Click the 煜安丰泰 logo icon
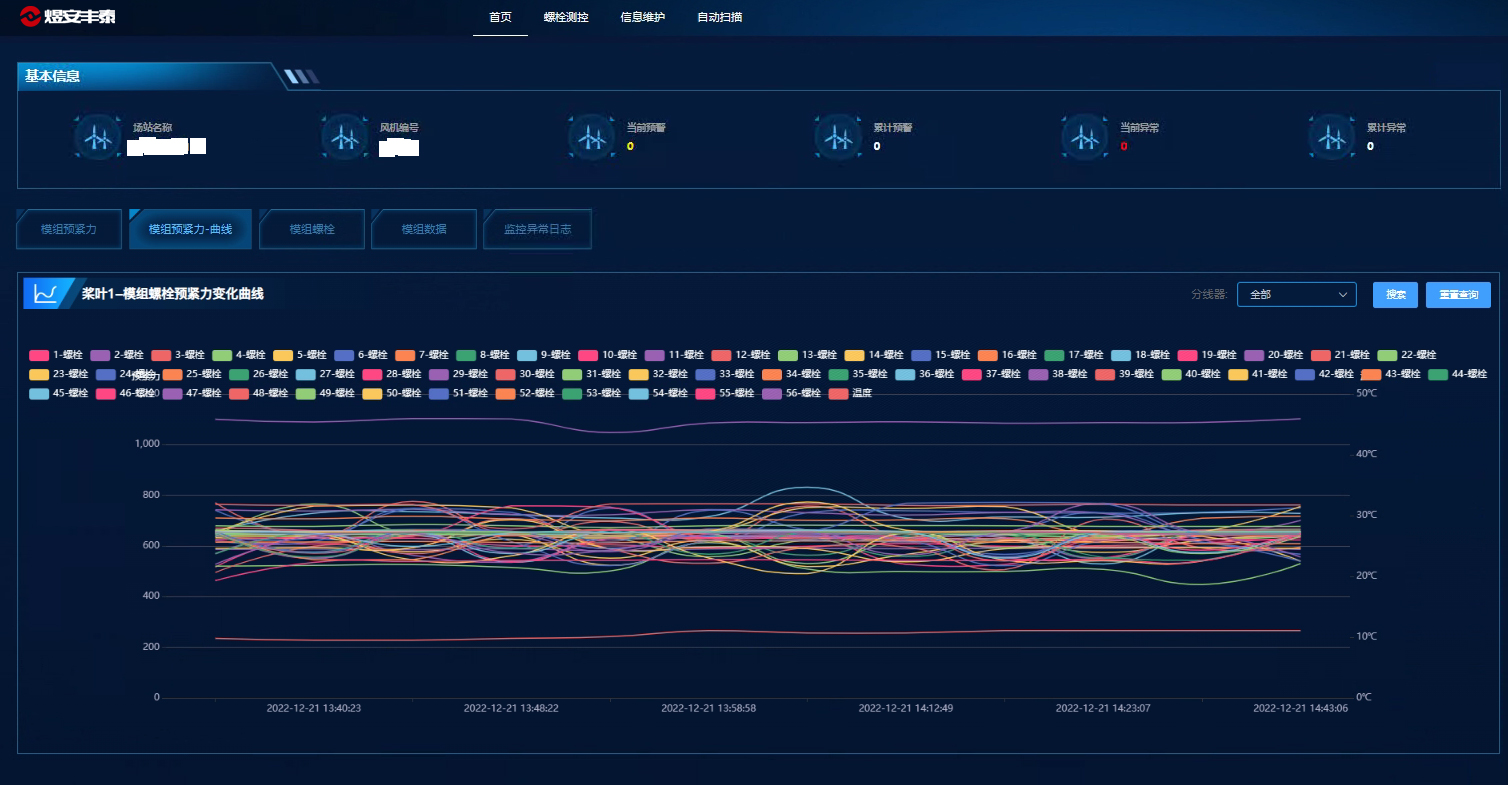Screen dimensions: 1508x785 (30, 17)
